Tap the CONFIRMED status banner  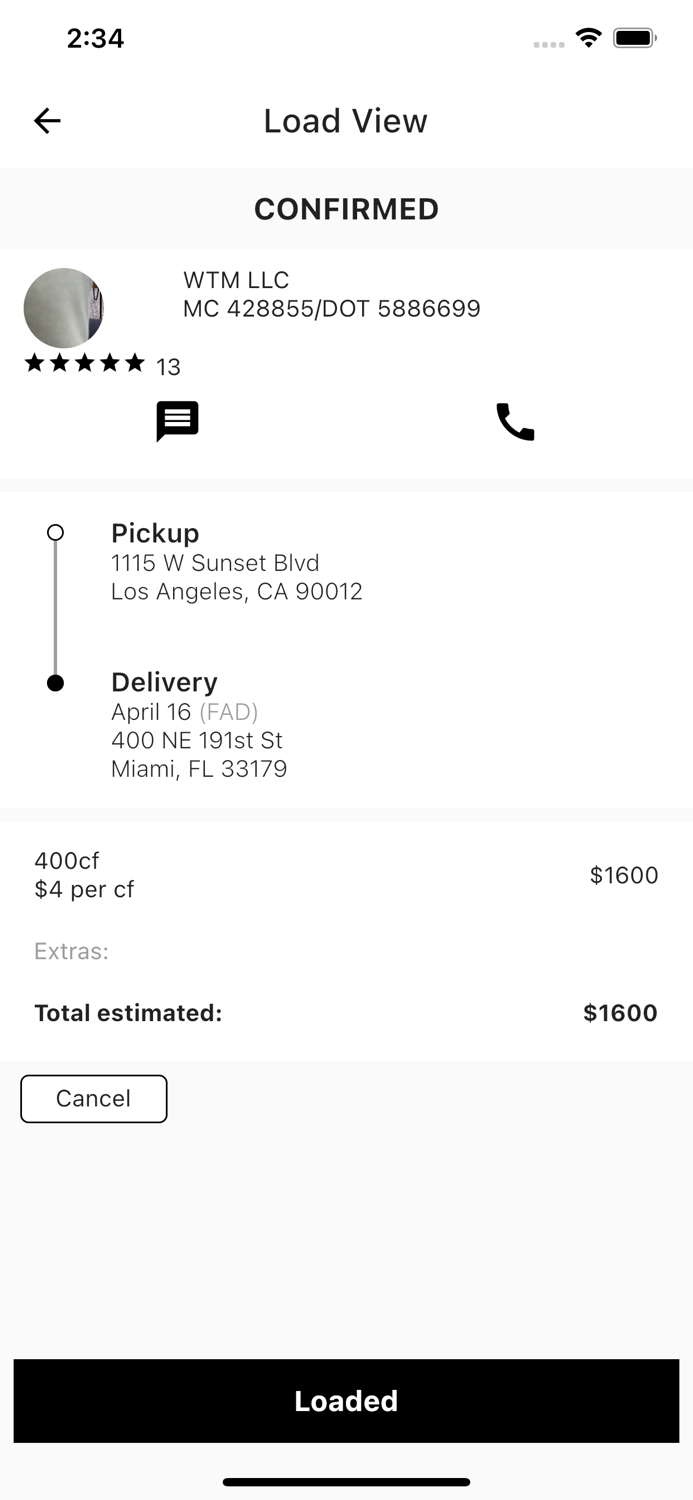click(x=346, y=209)
